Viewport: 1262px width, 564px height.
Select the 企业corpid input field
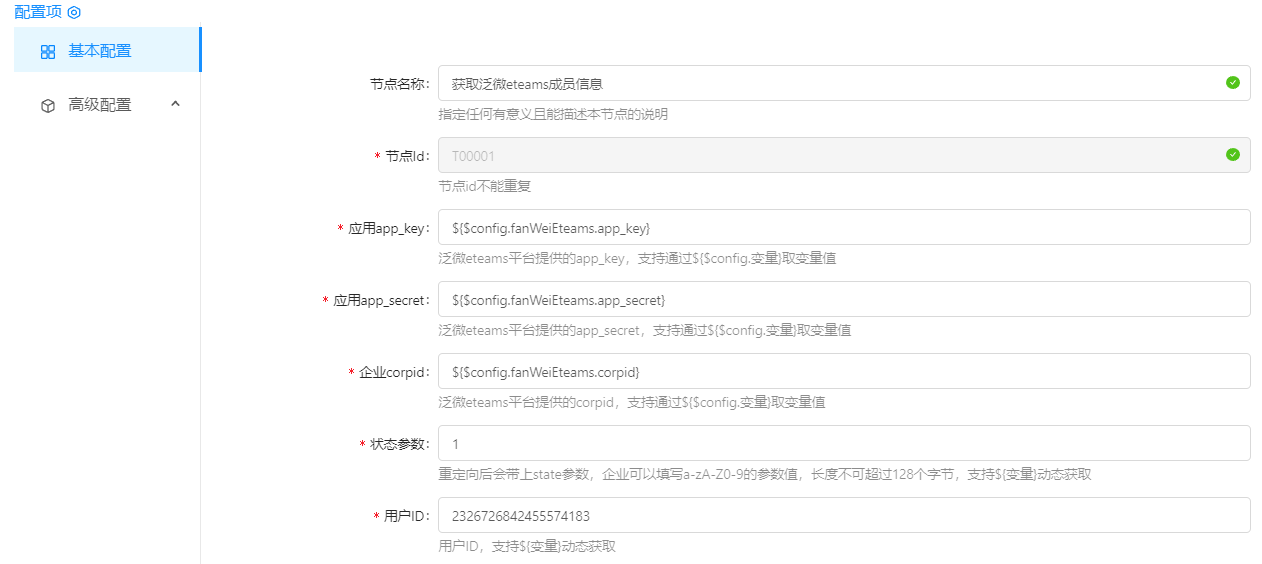pos(843,372)
